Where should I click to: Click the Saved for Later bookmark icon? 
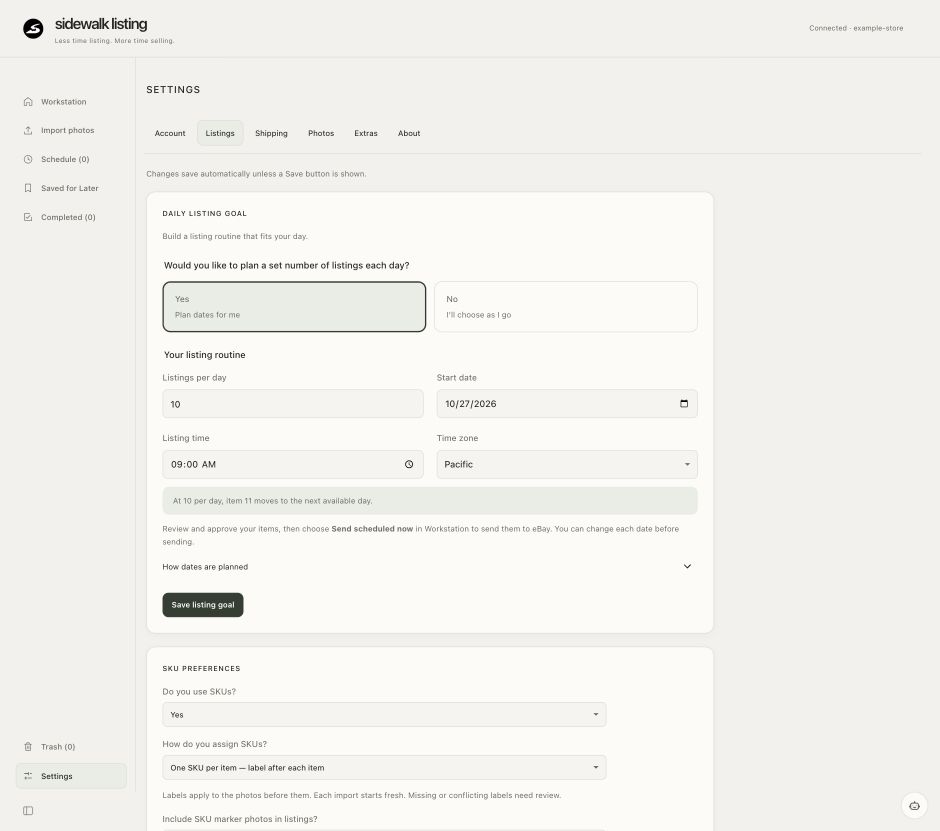pos(28,188)
